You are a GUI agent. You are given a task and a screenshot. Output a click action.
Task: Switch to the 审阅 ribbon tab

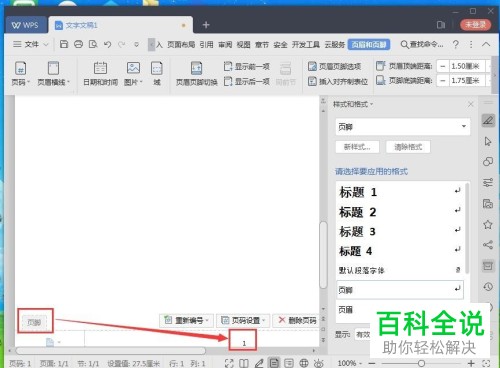(225, 44)
